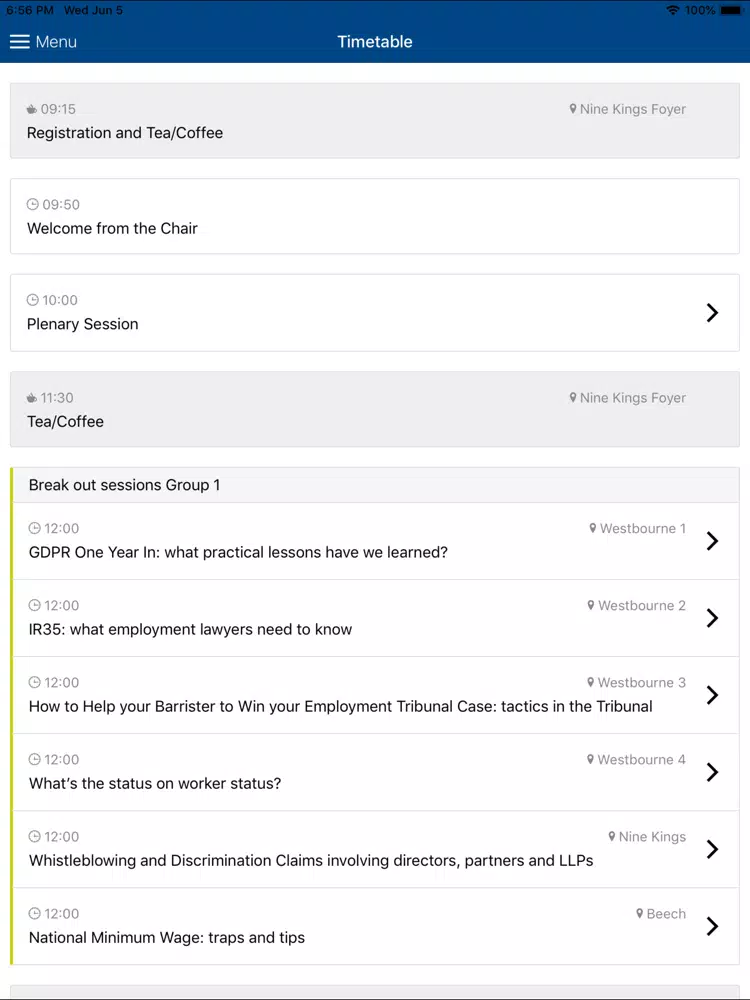750x1000 pixels.
Task: Open IR35 session chevron arrow
Action: (712, 618)
